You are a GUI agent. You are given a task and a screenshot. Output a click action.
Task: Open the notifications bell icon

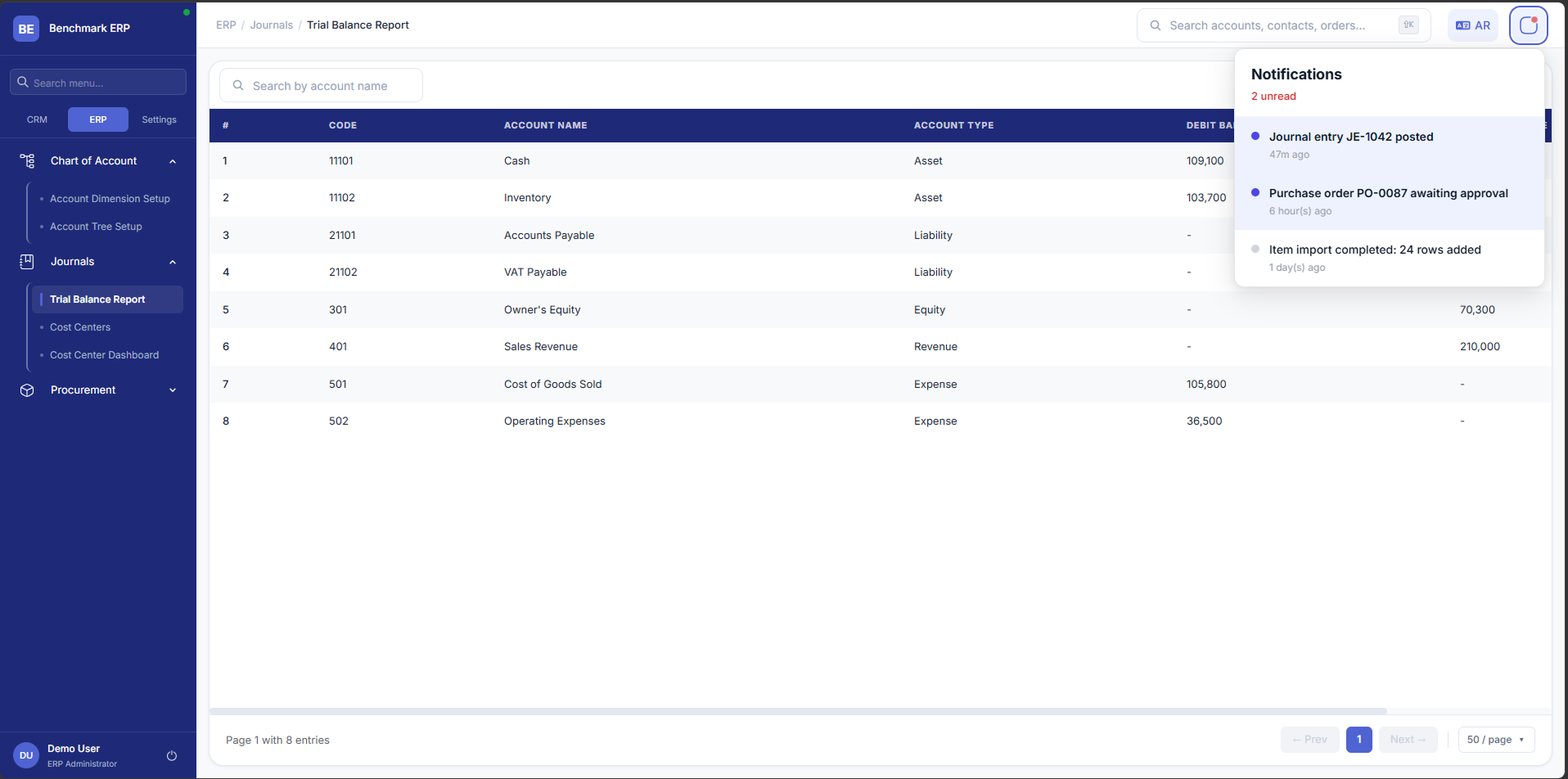[x=1528, y=25]
